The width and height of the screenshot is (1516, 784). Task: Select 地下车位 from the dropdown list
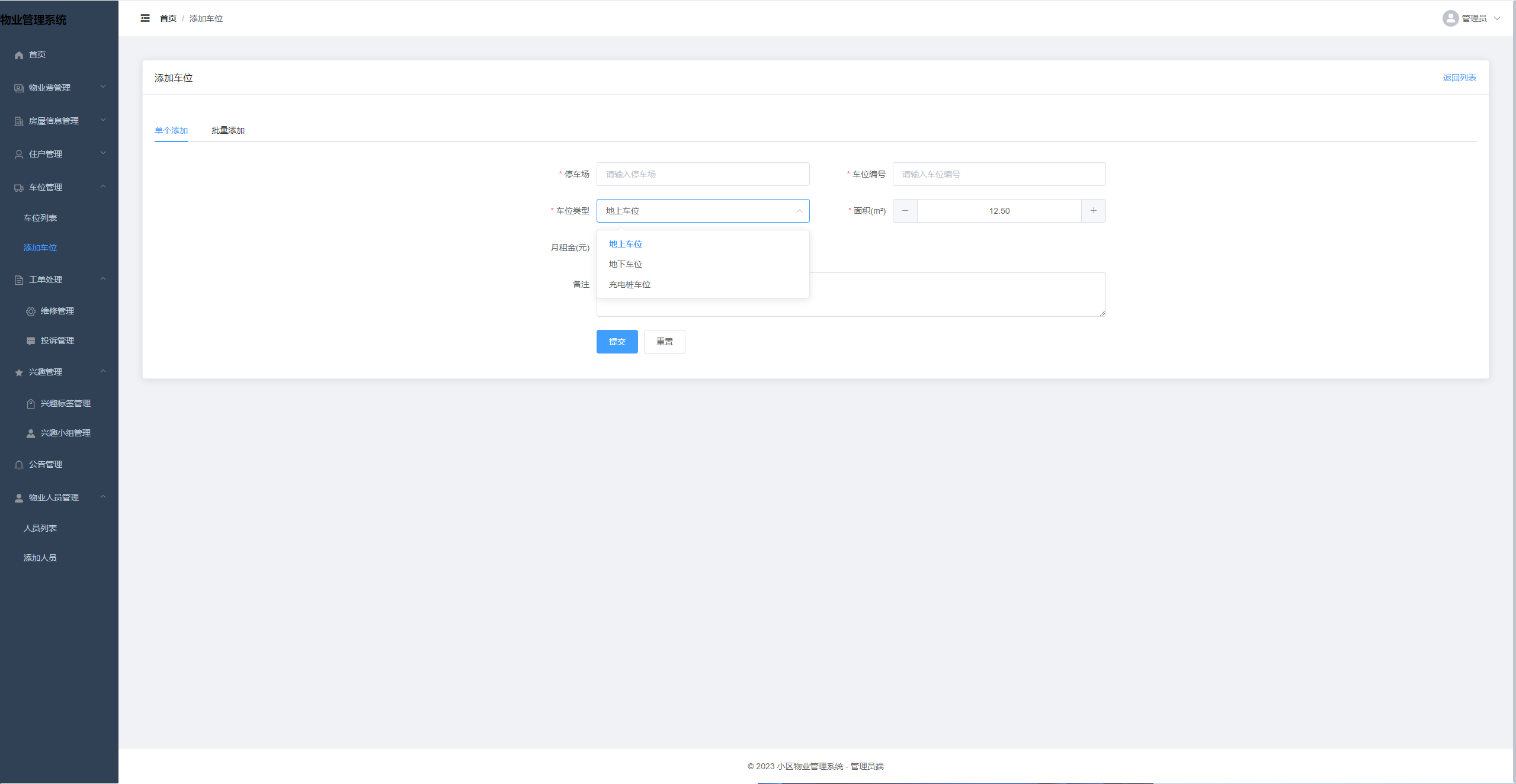point(626,264)
